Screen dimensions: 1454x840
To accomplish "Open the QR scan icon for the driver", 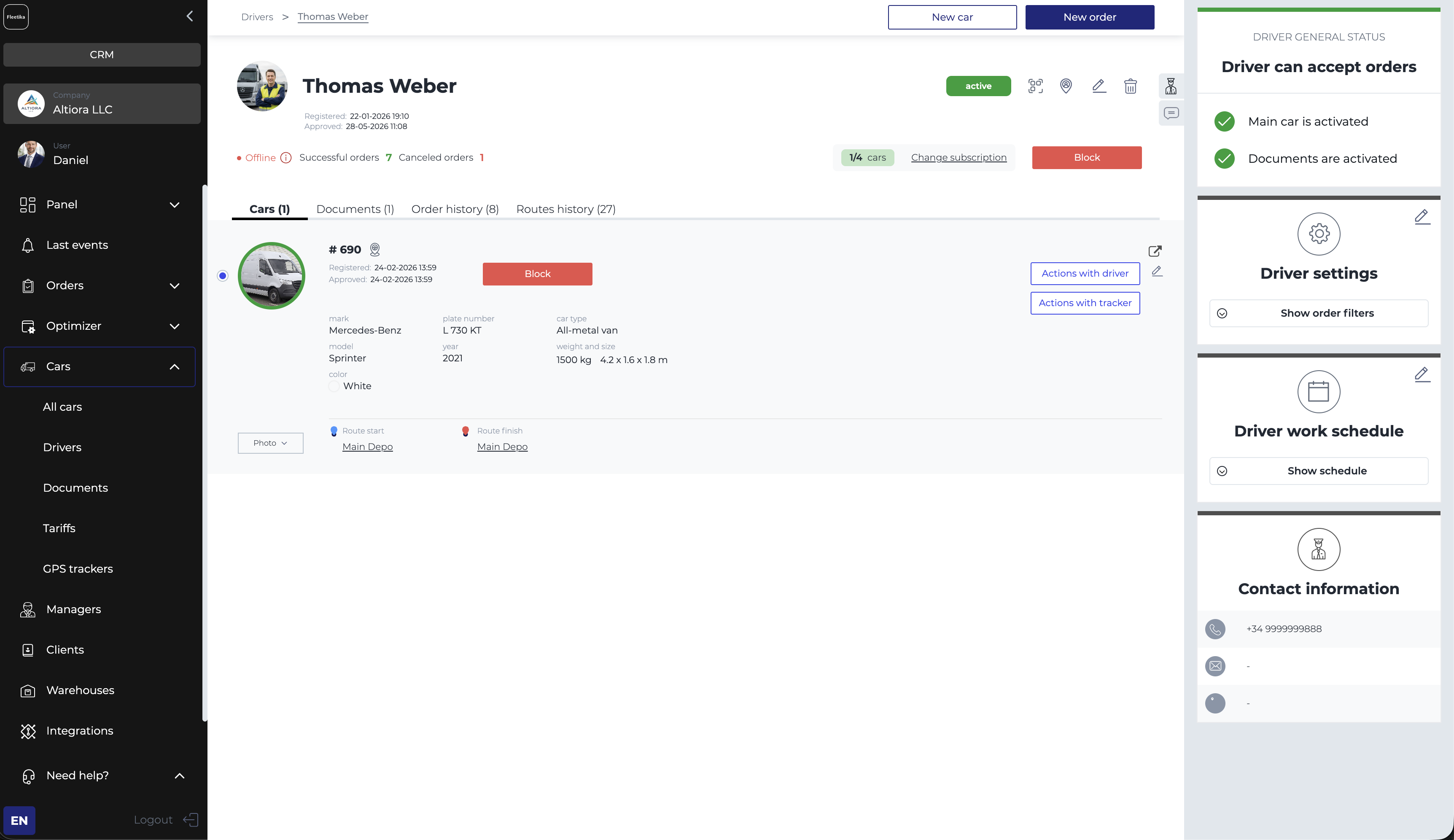I will (1035, 86).
